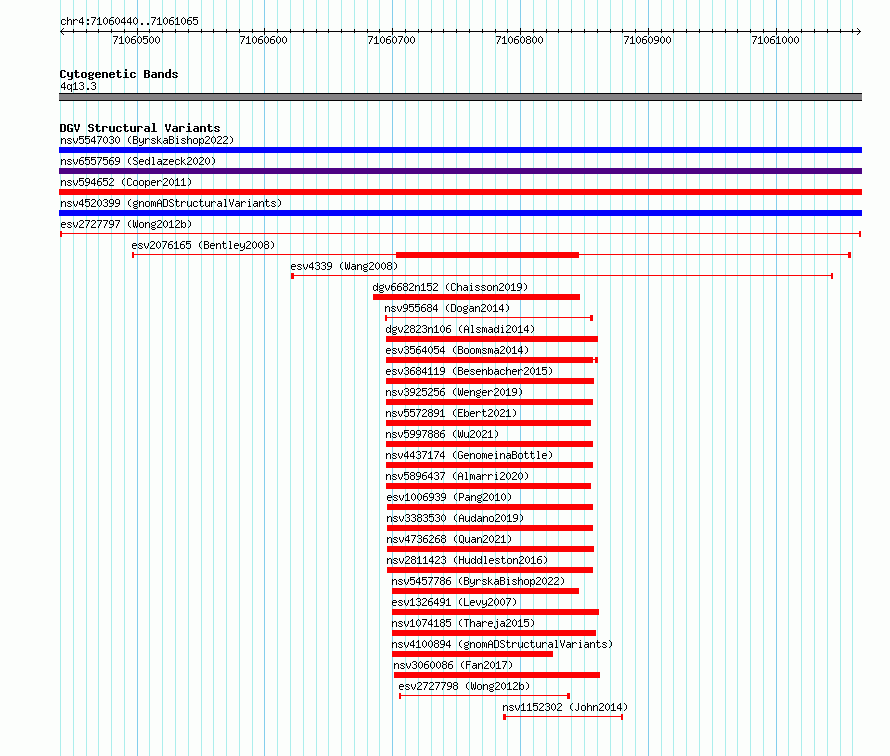Image resolution: width=890 pixels, height=756 pixels.
Task: Click the thin line under nsv1152302 (John2014)
Action: coord(563,717)
